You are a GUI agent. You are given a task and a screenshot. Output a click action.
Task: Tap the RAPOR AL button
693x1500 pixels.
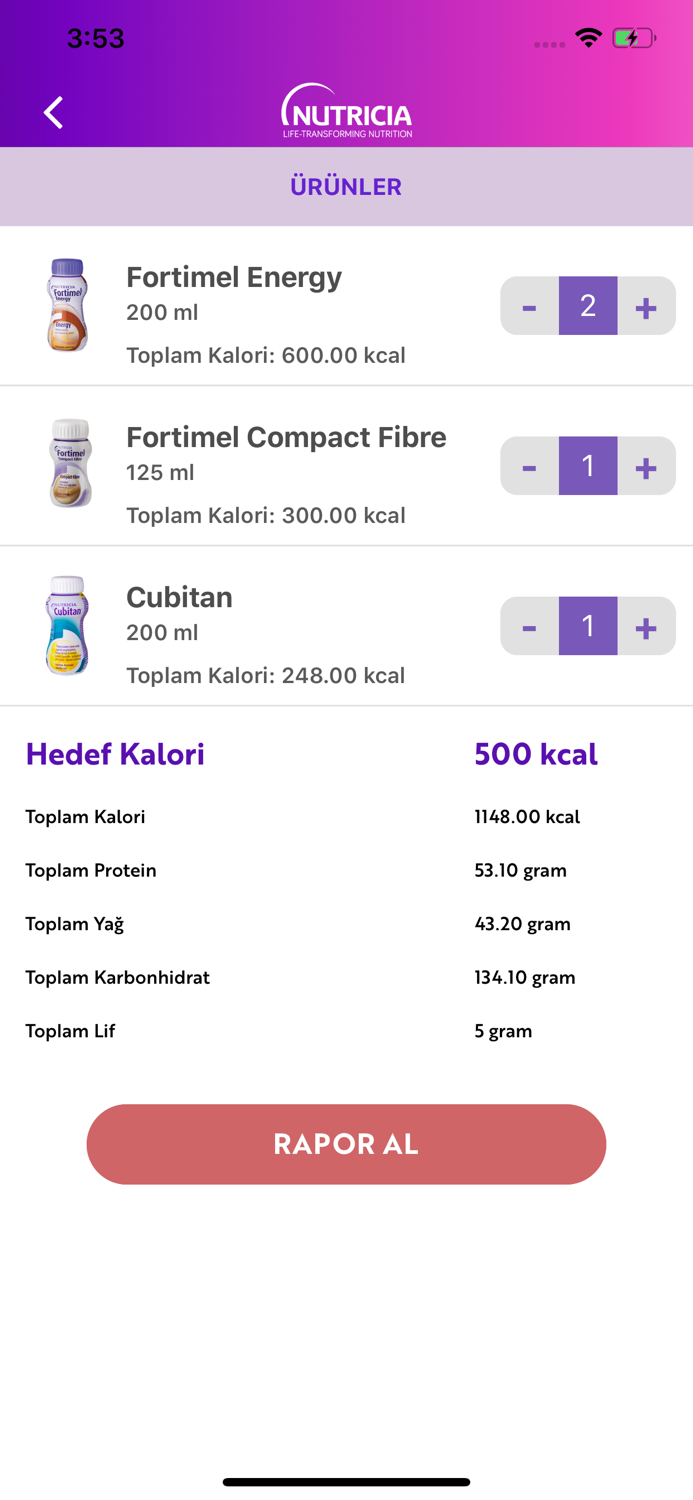coord(346,1144)
